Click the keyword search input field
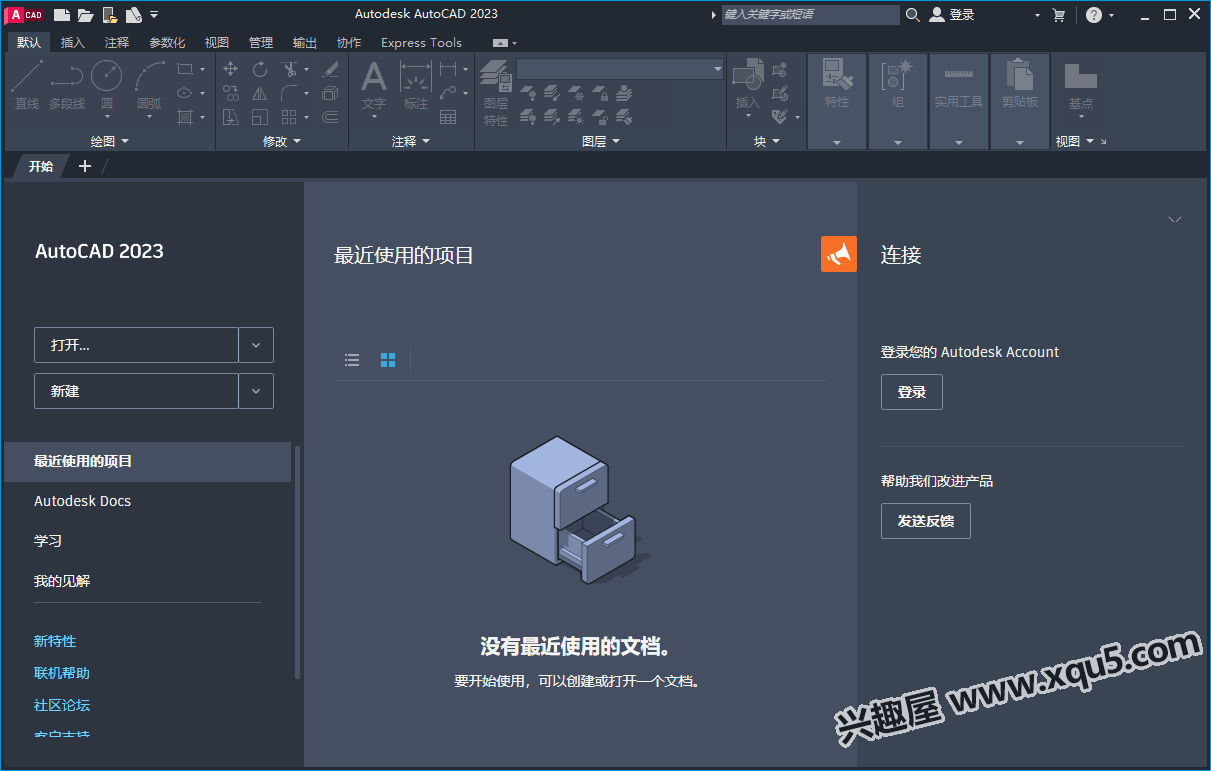 click(x=810, y=14)
